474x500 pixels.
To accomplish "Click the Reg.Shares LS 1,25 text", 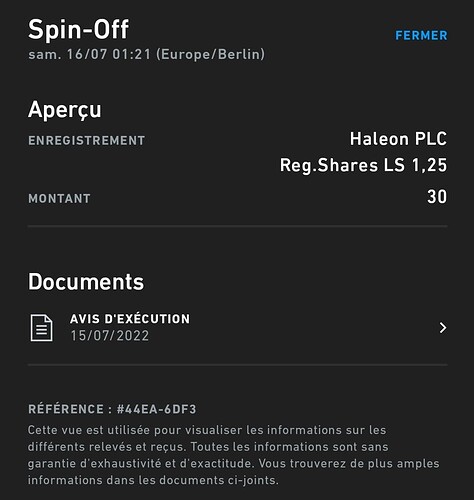I will 363,165.
